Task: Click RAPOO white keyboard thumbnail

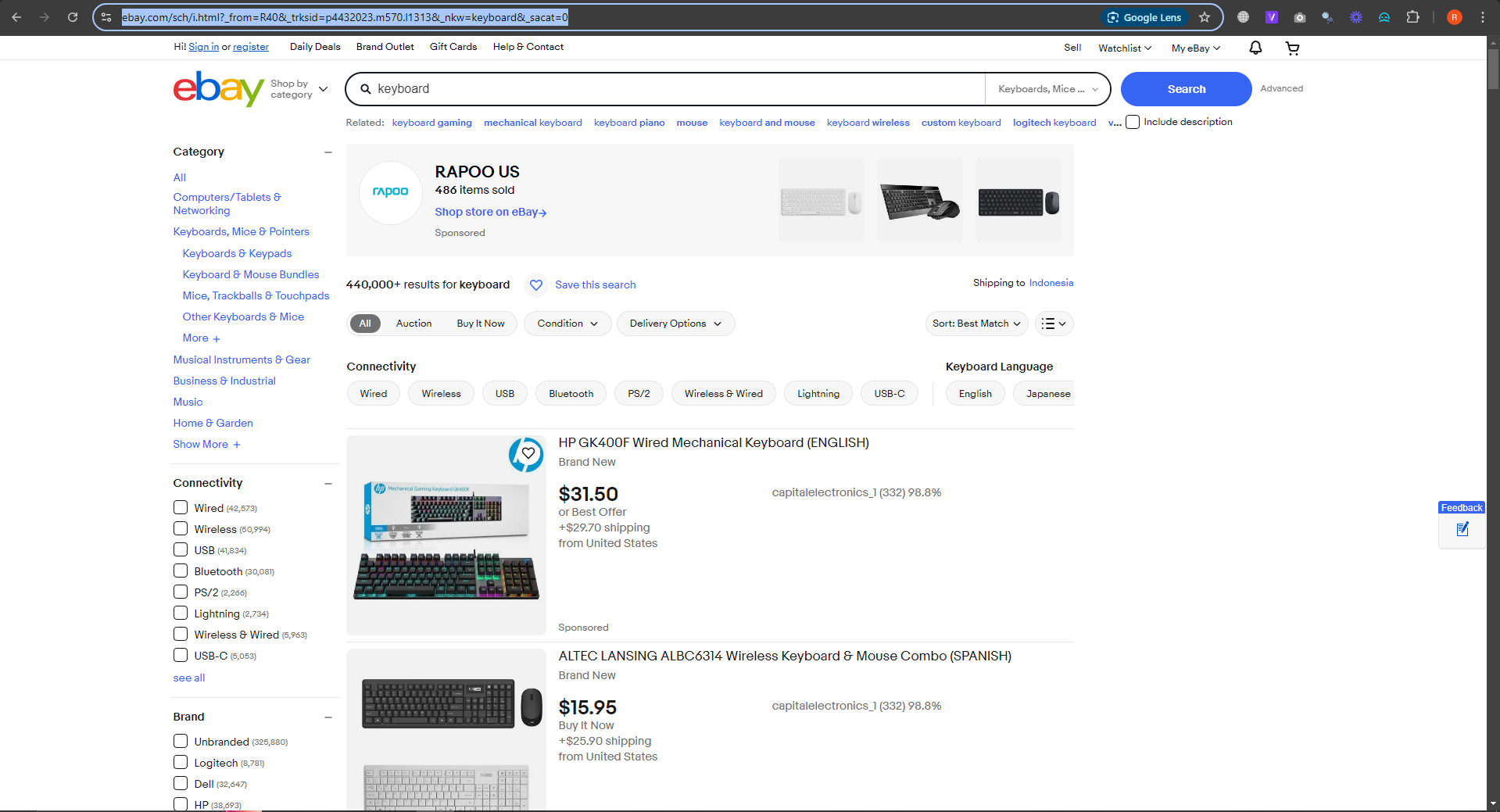Action: tap(821, 200)
